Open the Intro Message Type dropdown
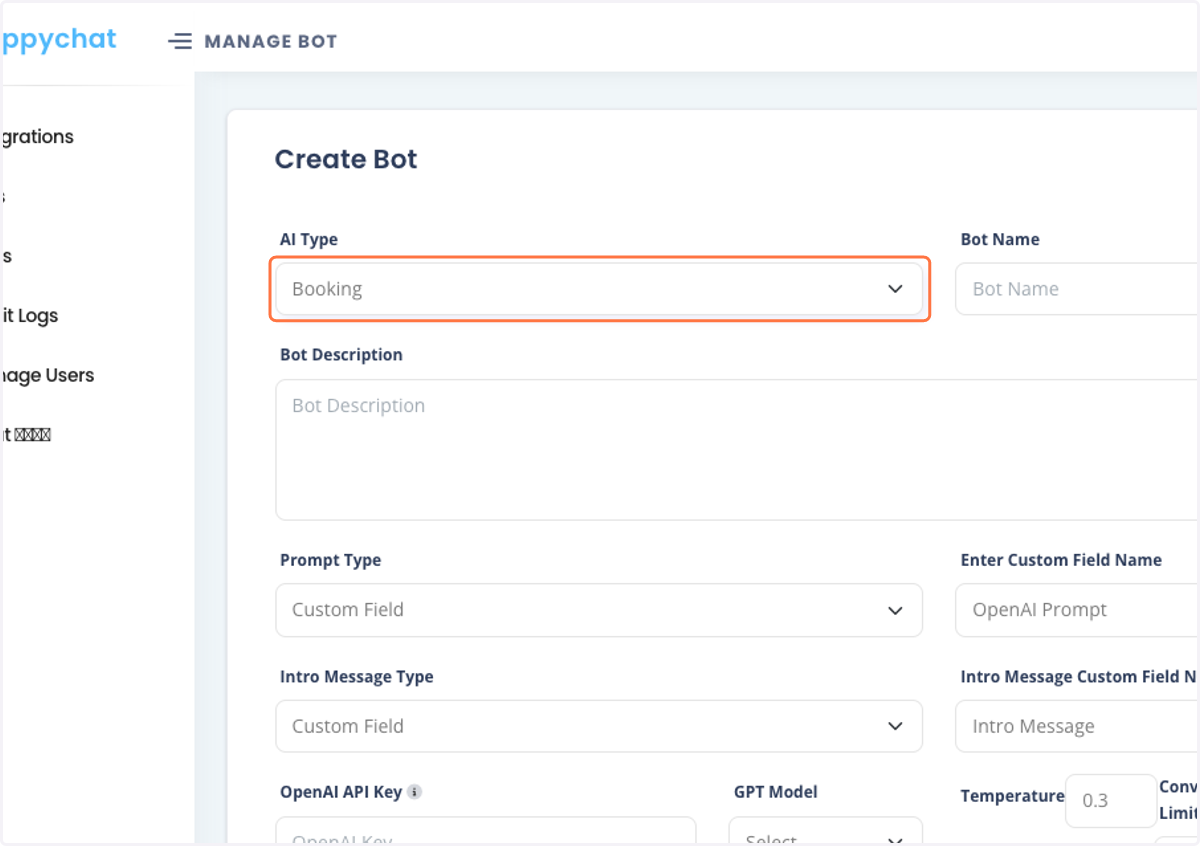Screen dimensions: 1200x846 point(599,726)
